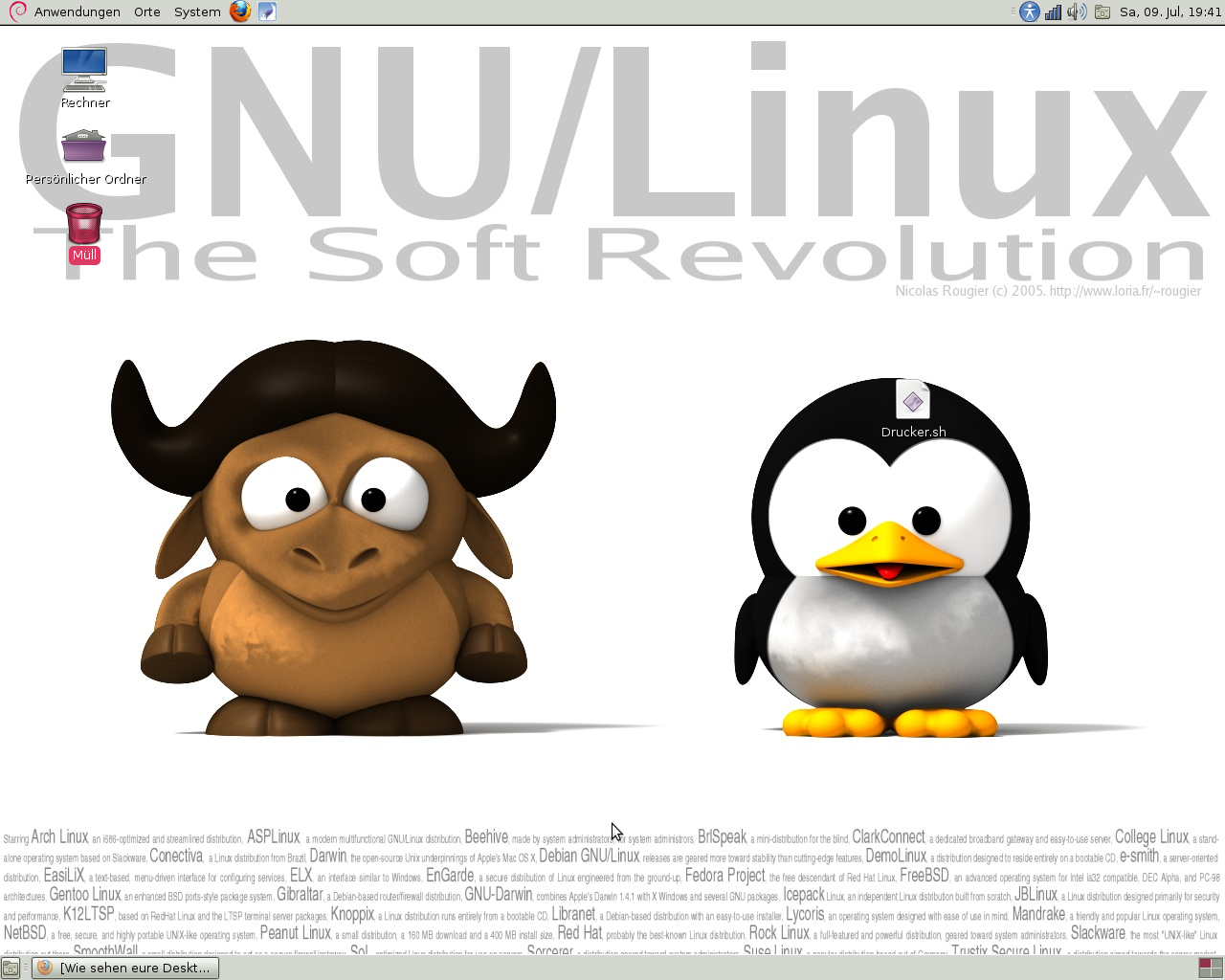Open the Firefox browser launcher in top panel

point(240,11)
